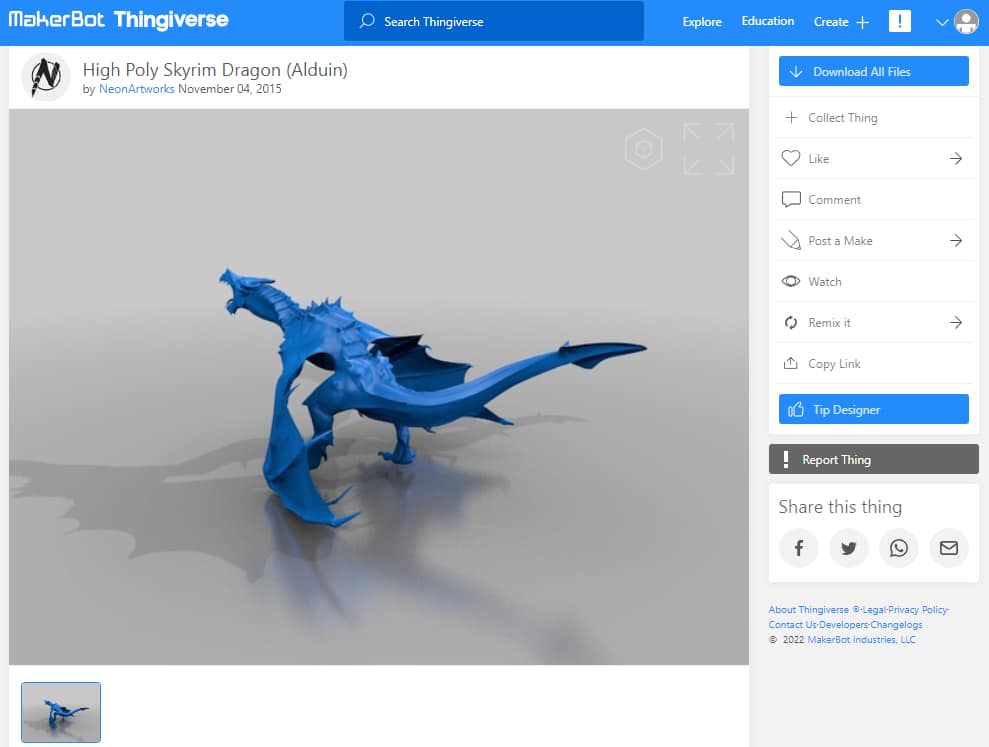
Task: Open the Developers footer link
Action: pyautogui.click(x=843, y=625)
